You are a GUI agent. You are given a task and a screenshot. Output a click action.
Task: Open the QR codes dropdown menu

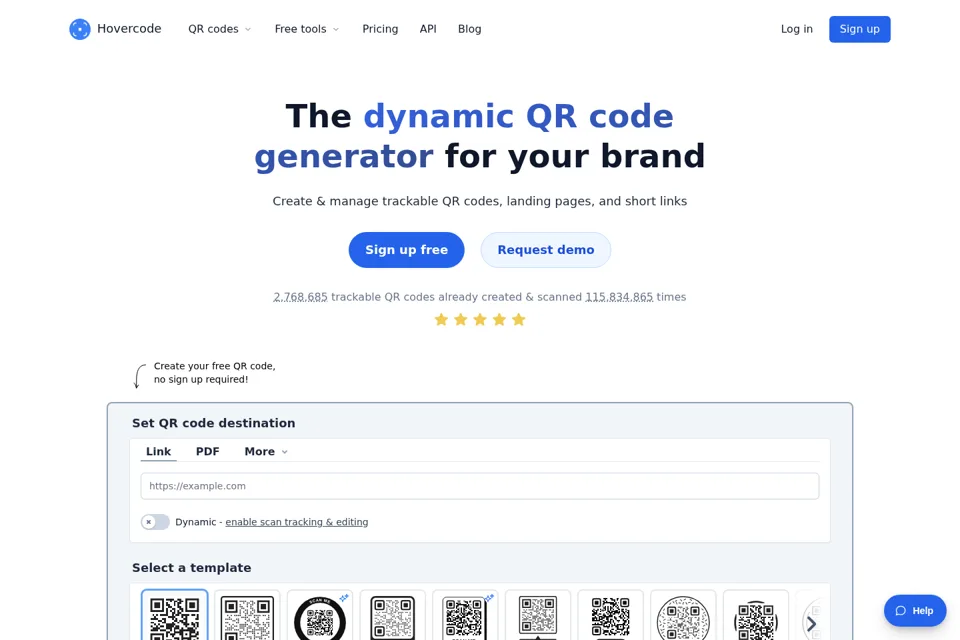coord(219,29)
